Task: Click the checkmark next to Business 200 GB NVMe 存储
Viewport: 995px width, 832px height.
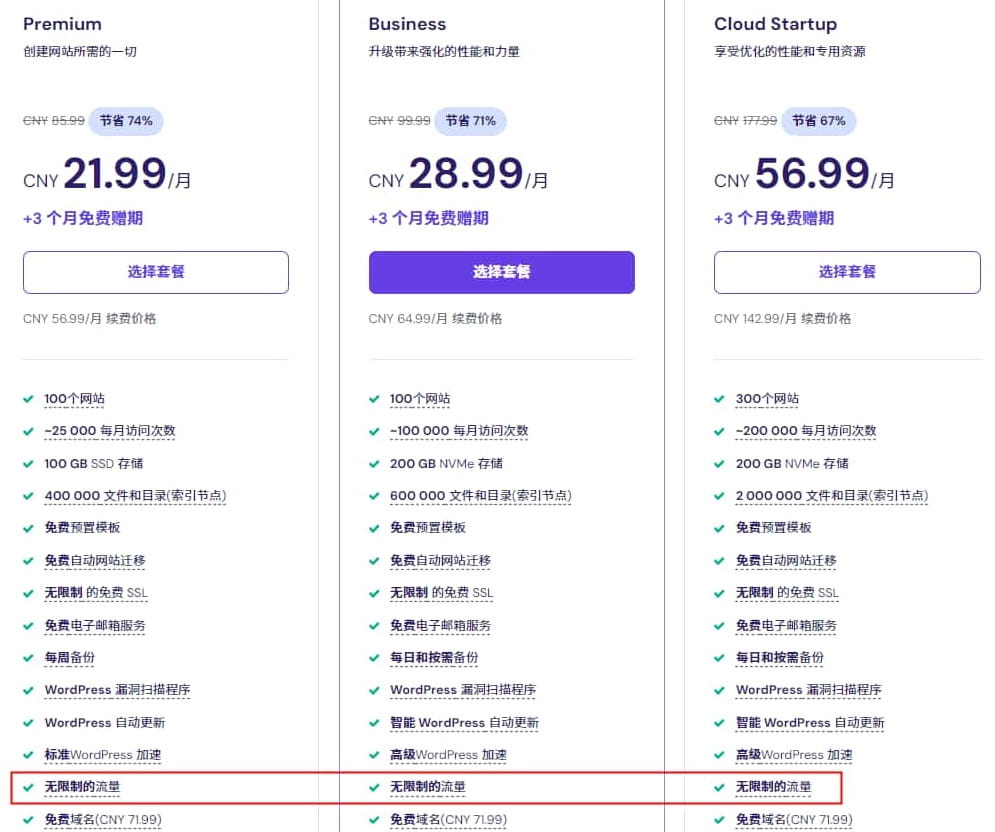Action: click(374, 463)
